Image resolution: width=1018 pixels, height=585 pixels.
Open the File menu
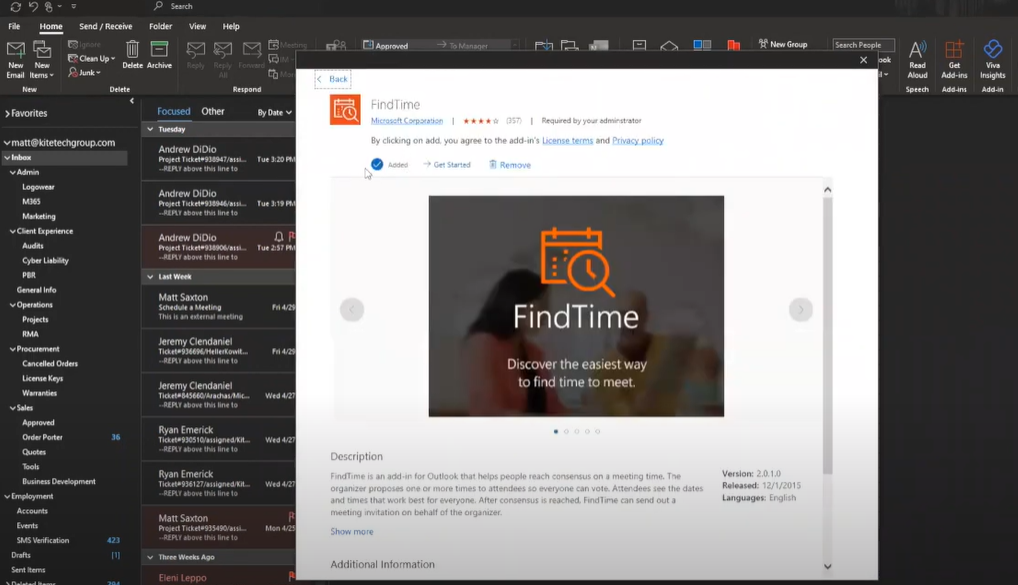pyautogui.click(x=14, y=27)
